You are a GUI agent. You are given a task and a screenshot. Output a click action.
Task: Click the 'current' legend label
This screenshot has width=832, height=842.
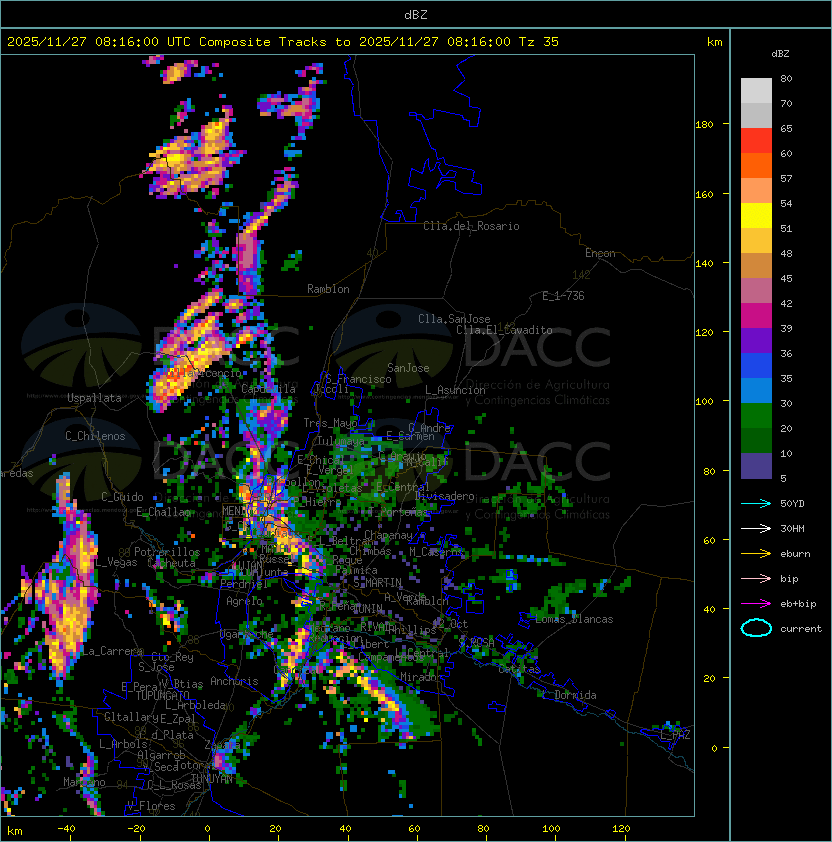(801, 629)
